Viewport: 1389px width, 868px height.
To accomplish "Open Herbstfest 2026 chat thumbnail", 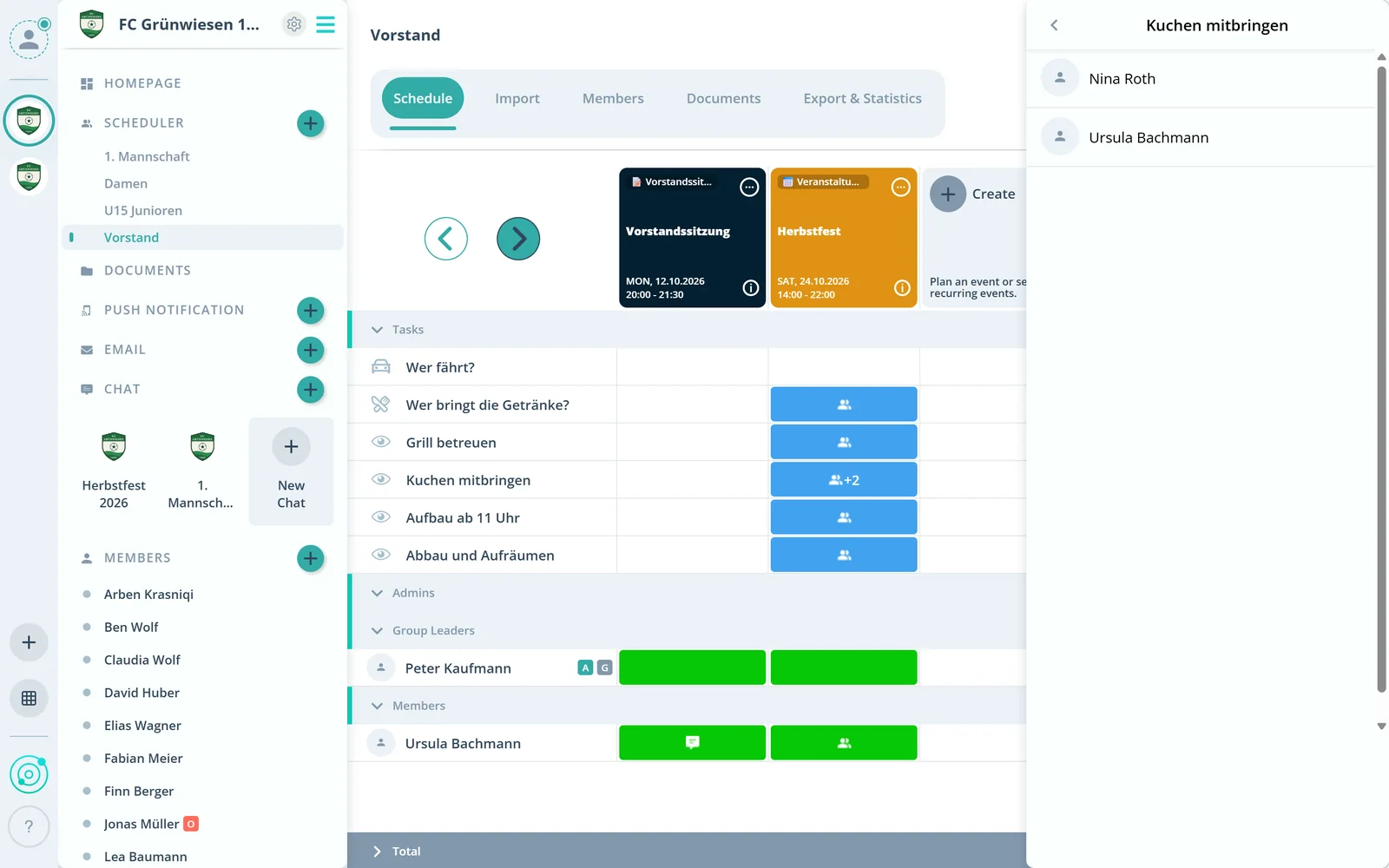I will tap(114, 471).
